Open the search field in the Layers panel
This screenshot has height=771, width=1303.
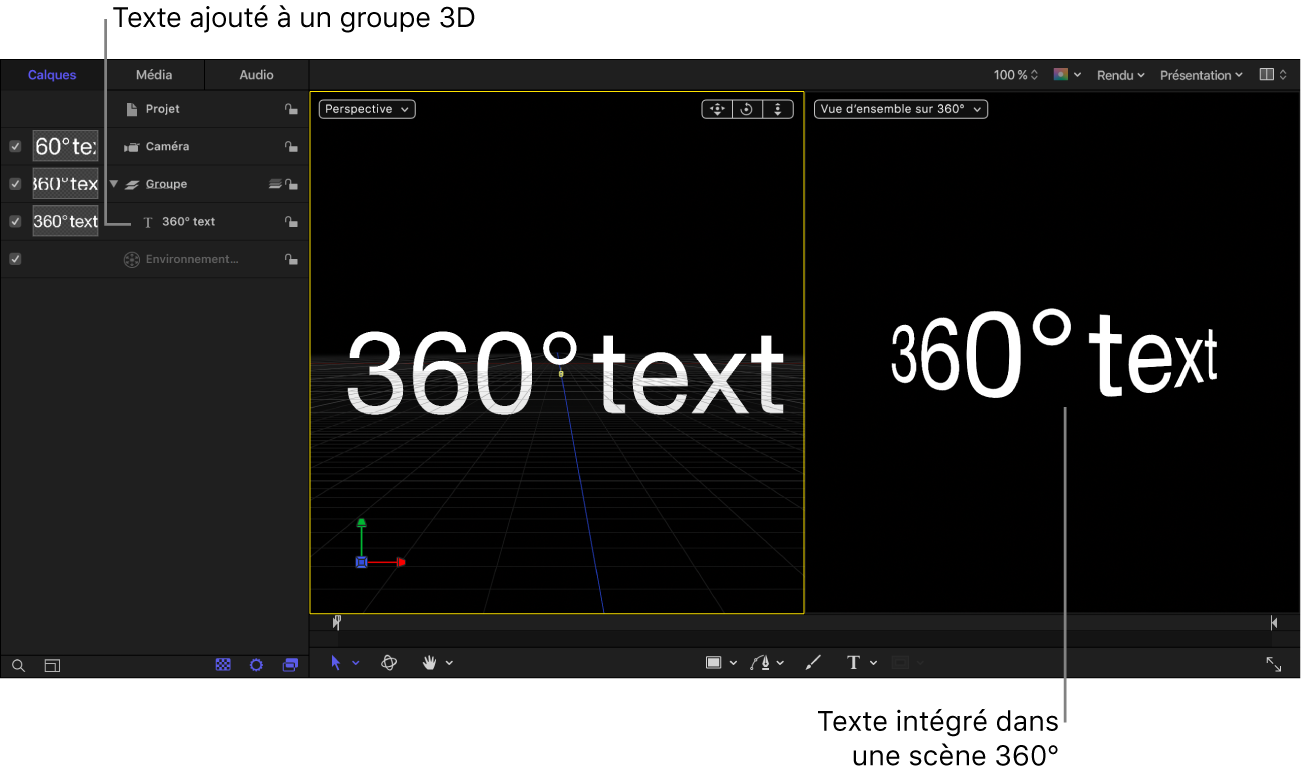(x=18, y=665)
